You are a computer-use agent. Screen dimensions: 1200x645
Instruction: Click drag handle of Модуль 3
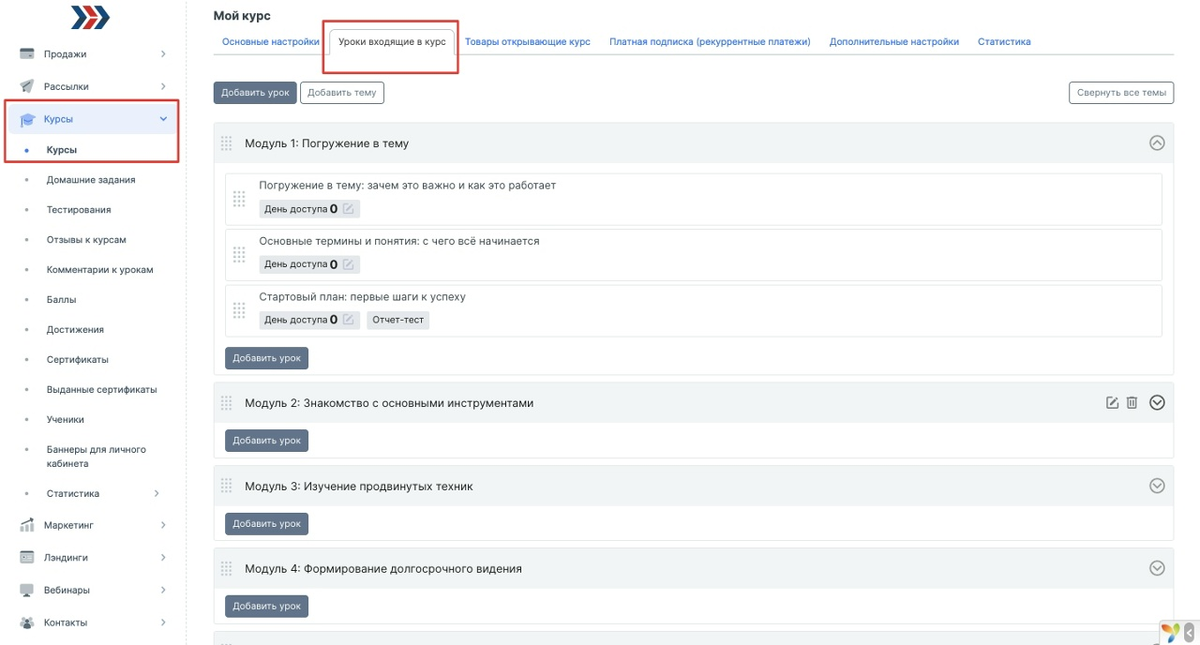226,486
